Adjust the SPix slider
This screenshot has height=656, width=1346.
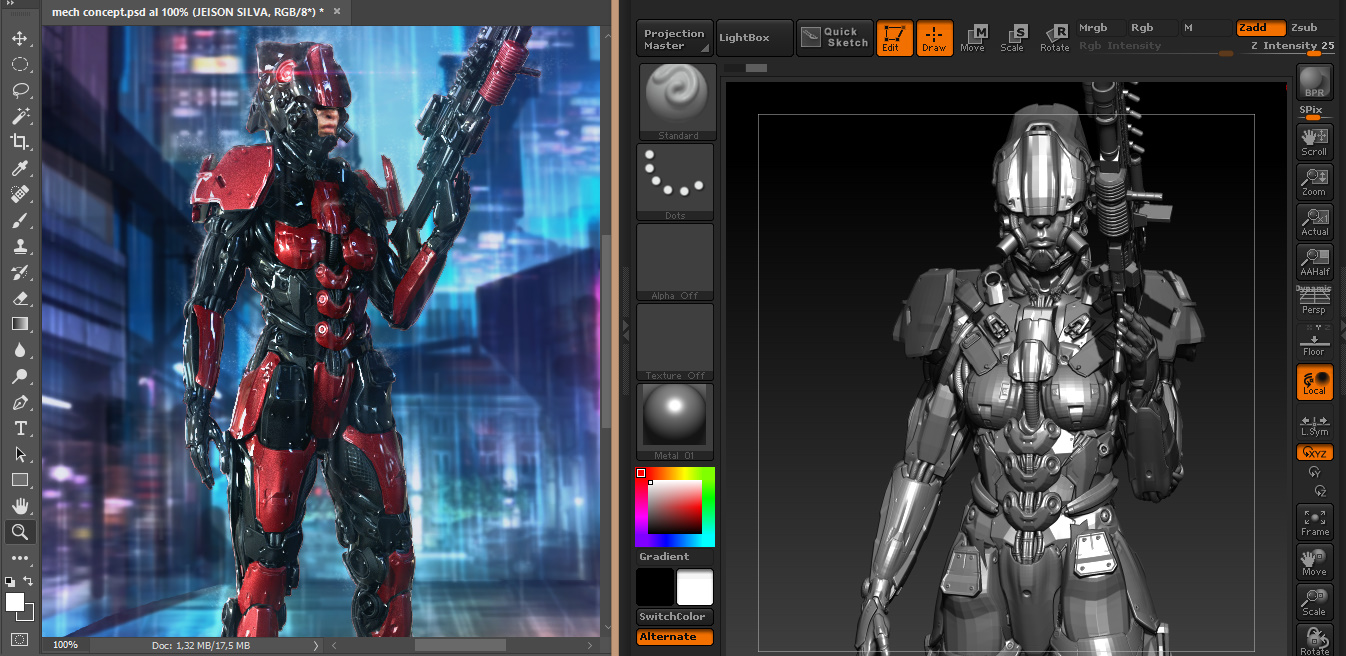tap(1313, 113)
